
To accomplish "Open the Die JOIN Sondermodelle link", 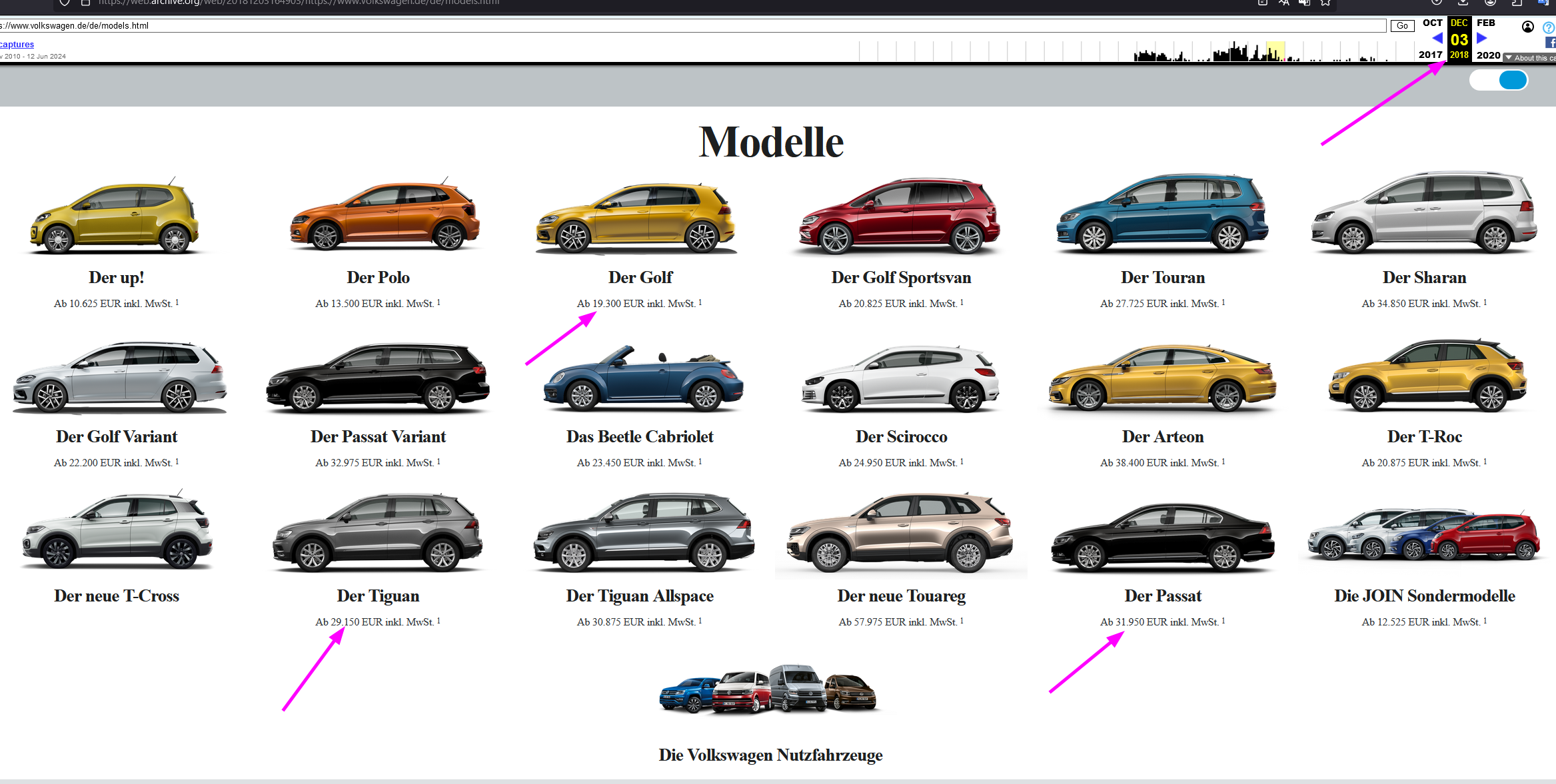I will point(1425,596).
